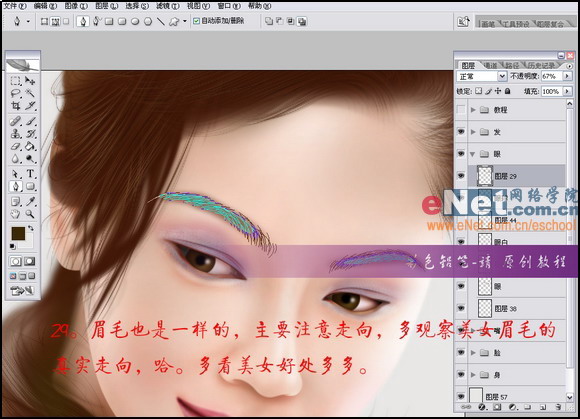This screenshot has width=580, height=419.
Task: Select the Healing Brush tool
Action: pos(16,121)
